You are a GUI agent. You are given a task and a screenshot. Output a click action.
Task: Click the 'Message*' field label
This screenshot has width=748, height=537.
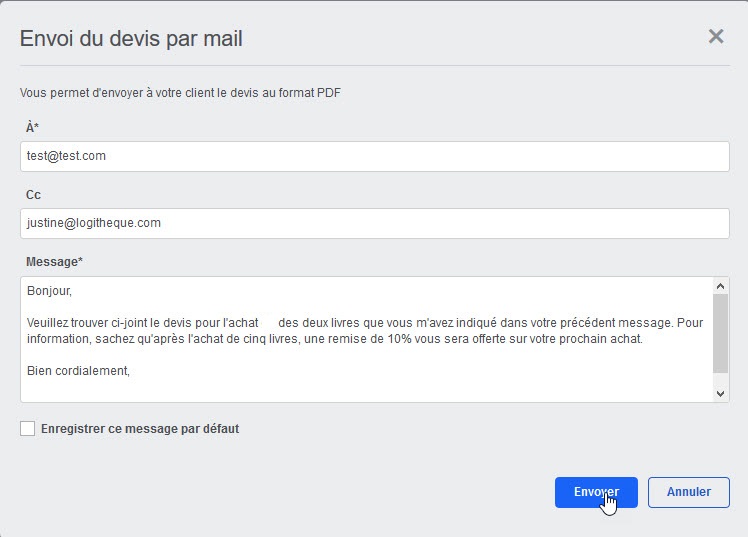coord(54,262)
